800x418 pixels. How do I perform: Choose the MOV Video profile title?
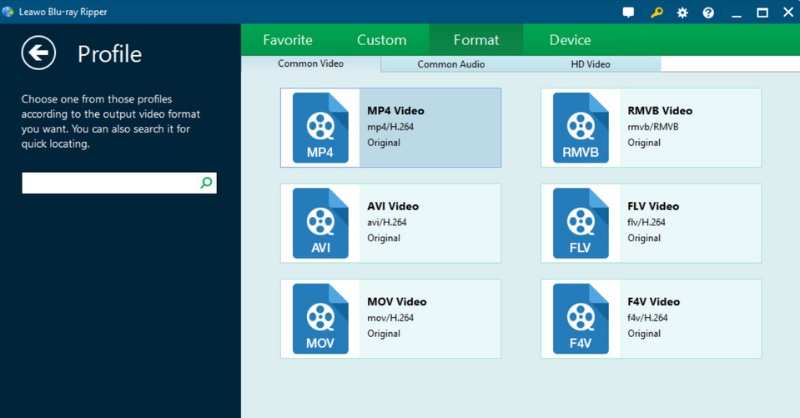397,302
